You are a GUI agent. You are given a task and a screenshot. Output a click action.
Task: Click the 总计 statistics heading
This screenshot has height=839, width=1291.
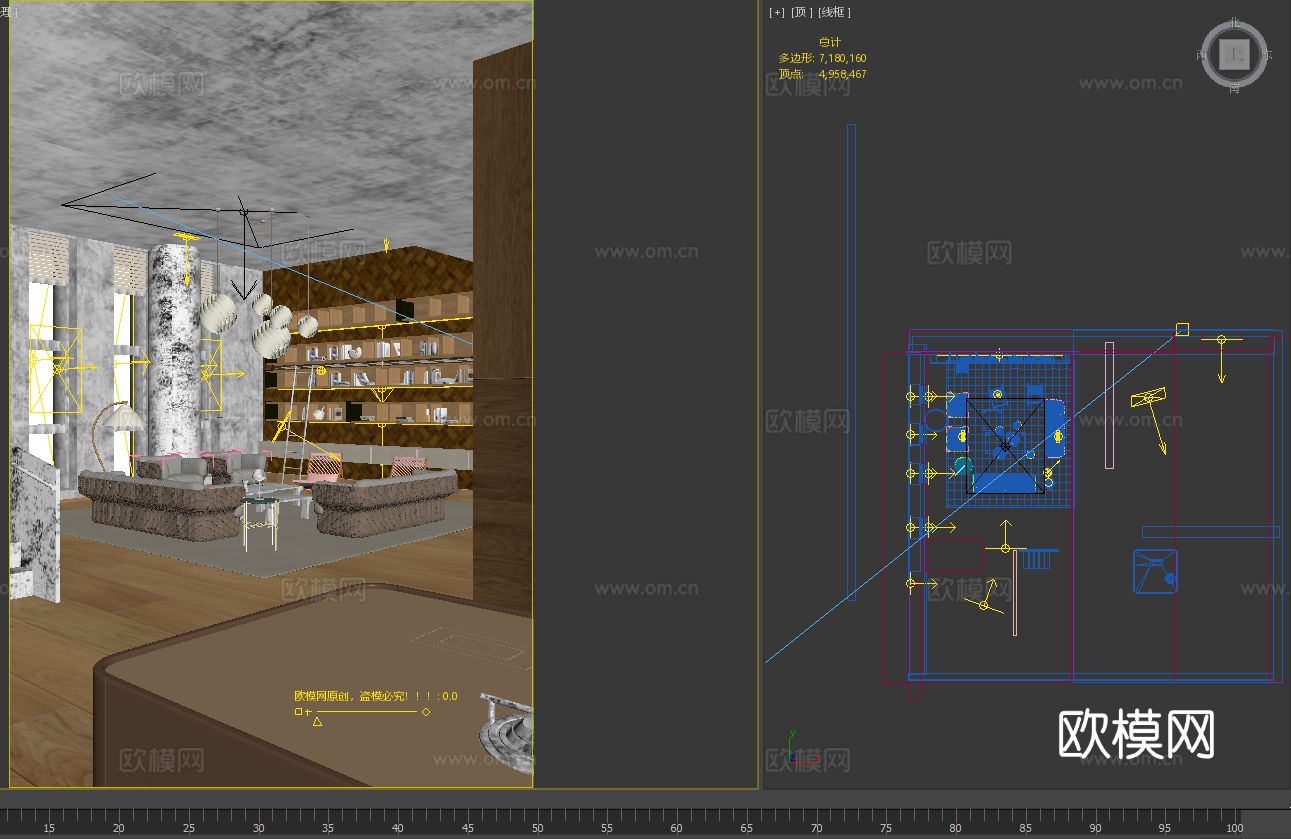click(830, 42)
